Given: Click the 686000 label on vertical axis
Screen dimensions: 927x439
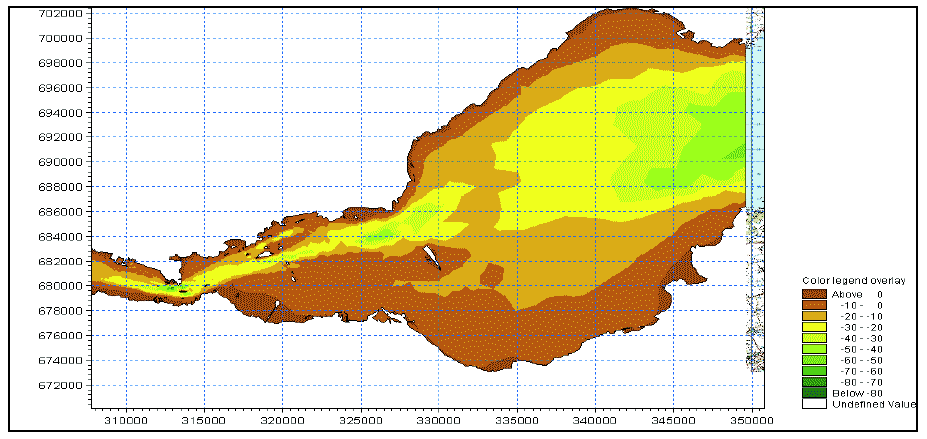Looking at the screenshot, I should (x=58, y=212).
